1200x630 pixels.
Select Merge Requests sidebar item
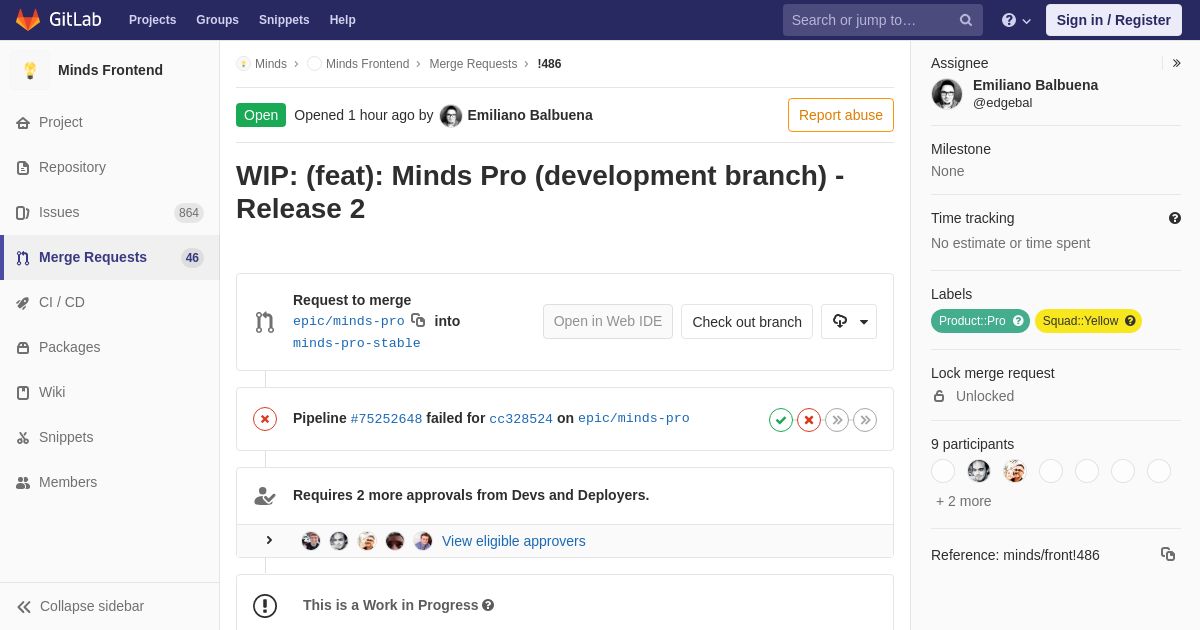[109, 257]
